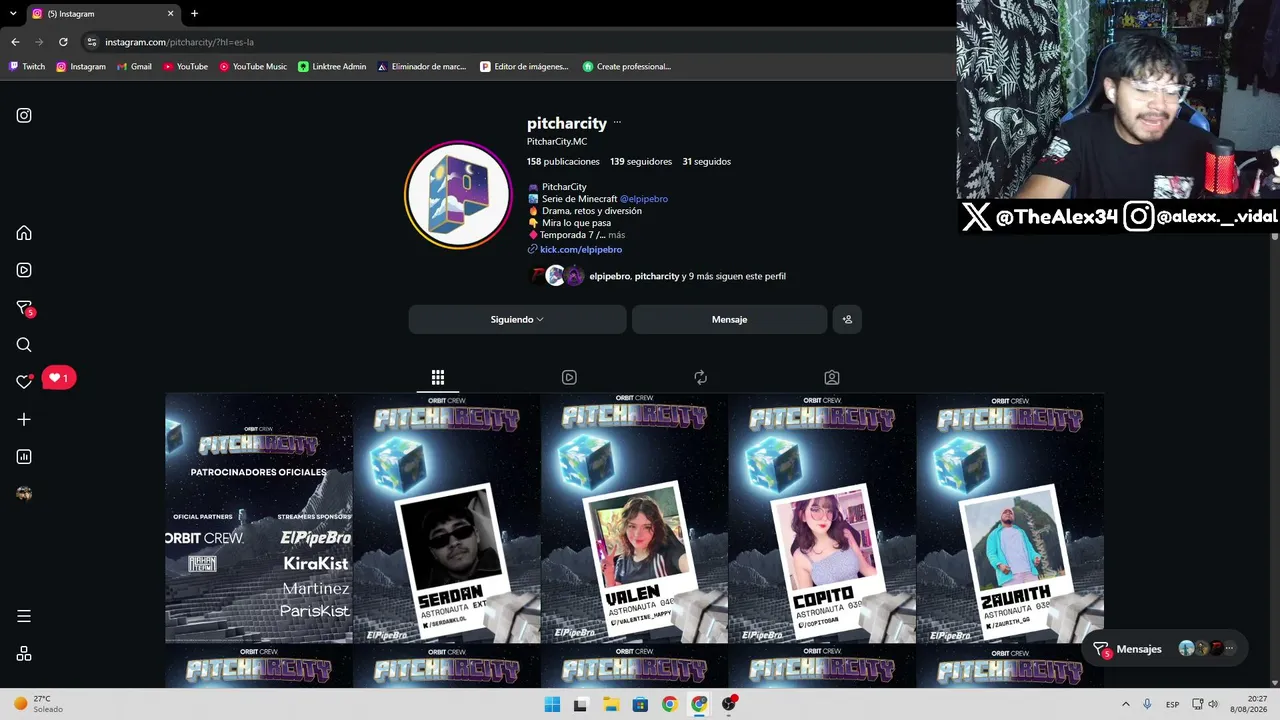
Task: View mutual followers 'elpipebro, pitcharcity y 9 más'
Action: pos(688,276)
